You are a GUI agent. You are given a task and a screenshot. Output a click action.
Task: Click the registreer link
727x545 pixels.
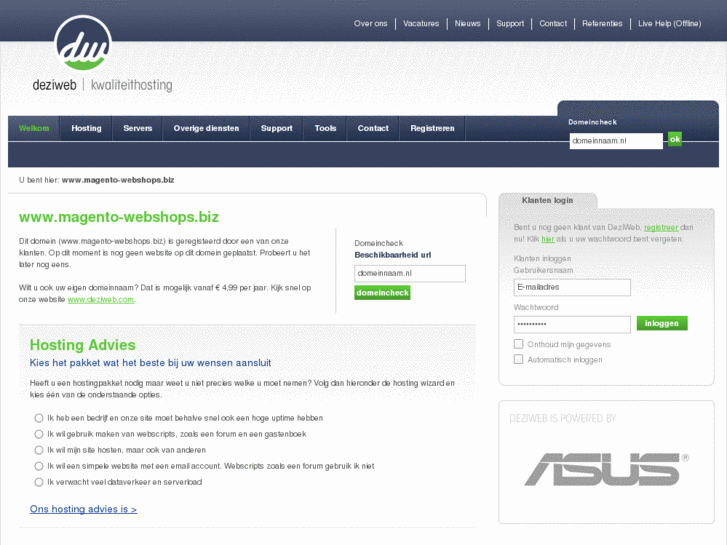[661, 227]
